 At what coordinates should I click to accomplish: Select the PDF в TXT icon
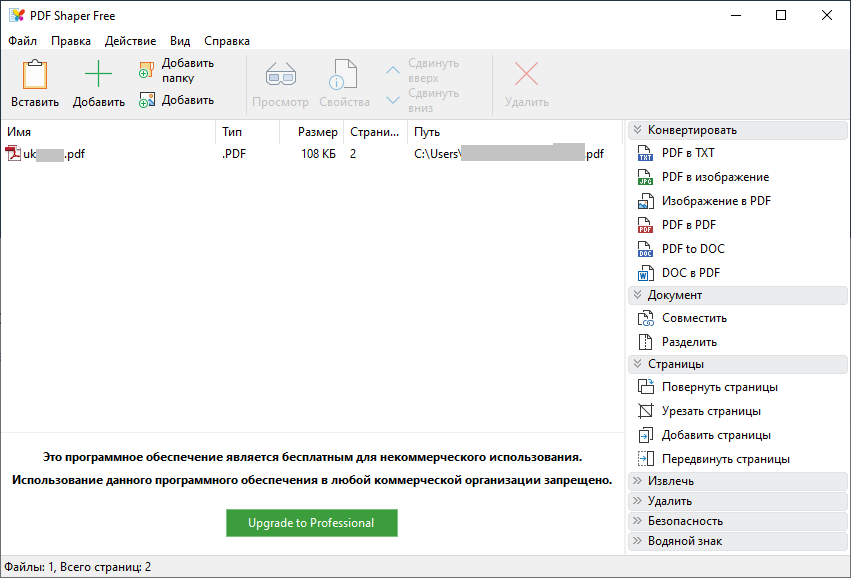pyautogui.click(x=645, y=153)
